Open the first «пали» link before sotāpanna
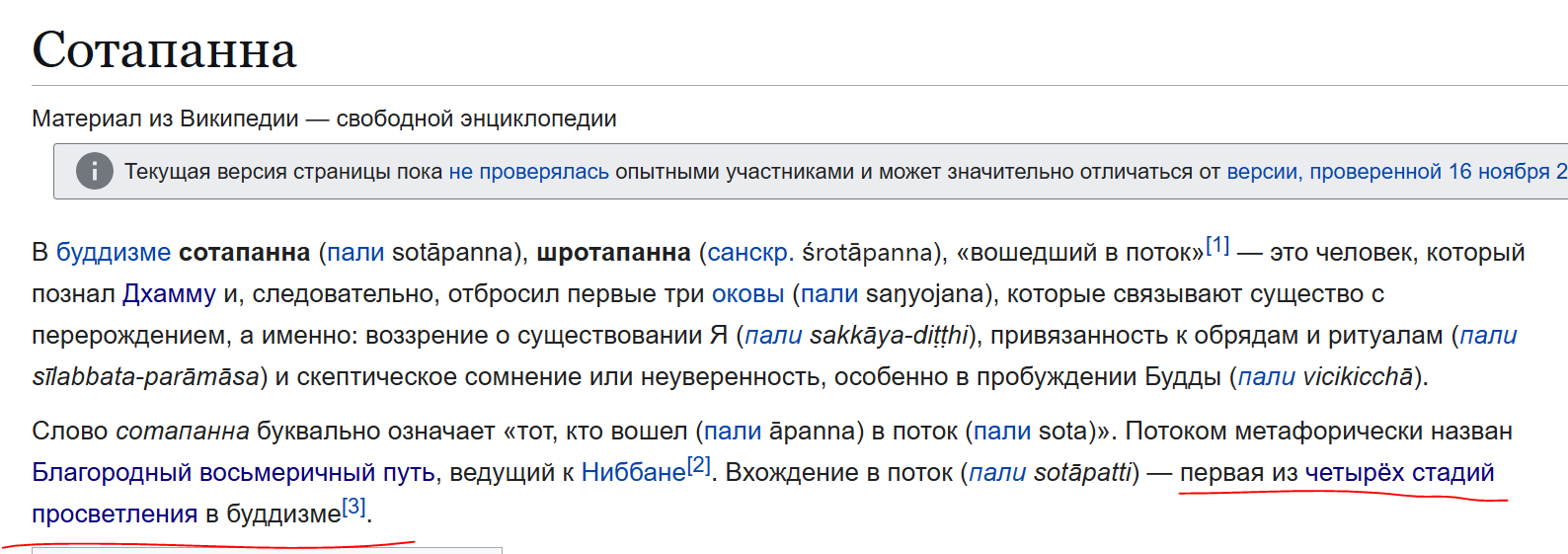The image size is (1568, 554). 355,253
